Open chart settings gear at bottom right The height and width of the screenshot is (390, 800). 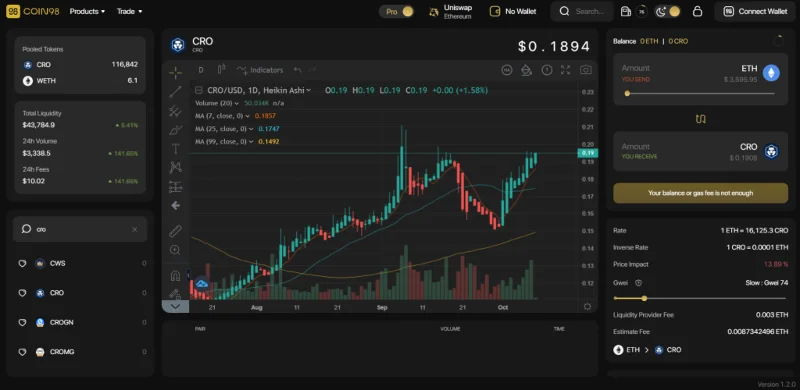pos(587,306)
